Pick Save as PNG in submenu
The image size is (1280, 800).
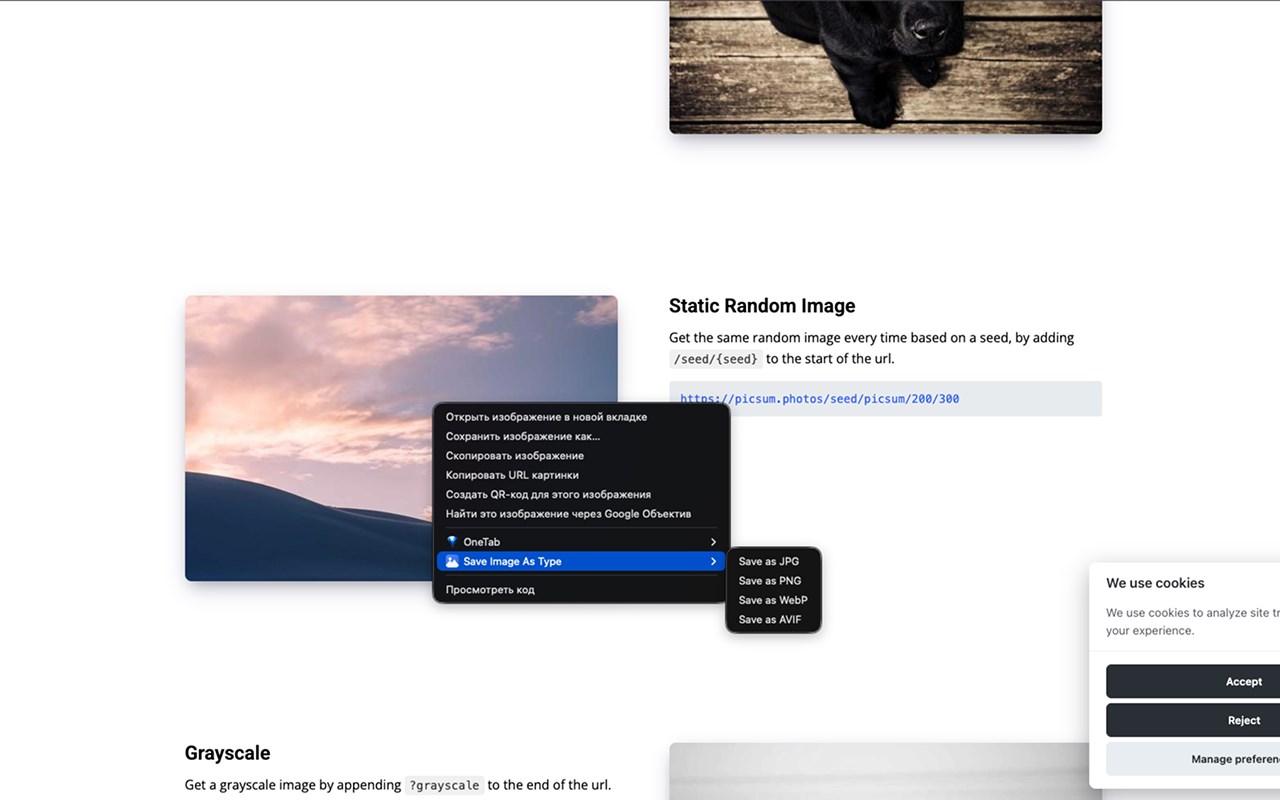click(x=773, y=581)
